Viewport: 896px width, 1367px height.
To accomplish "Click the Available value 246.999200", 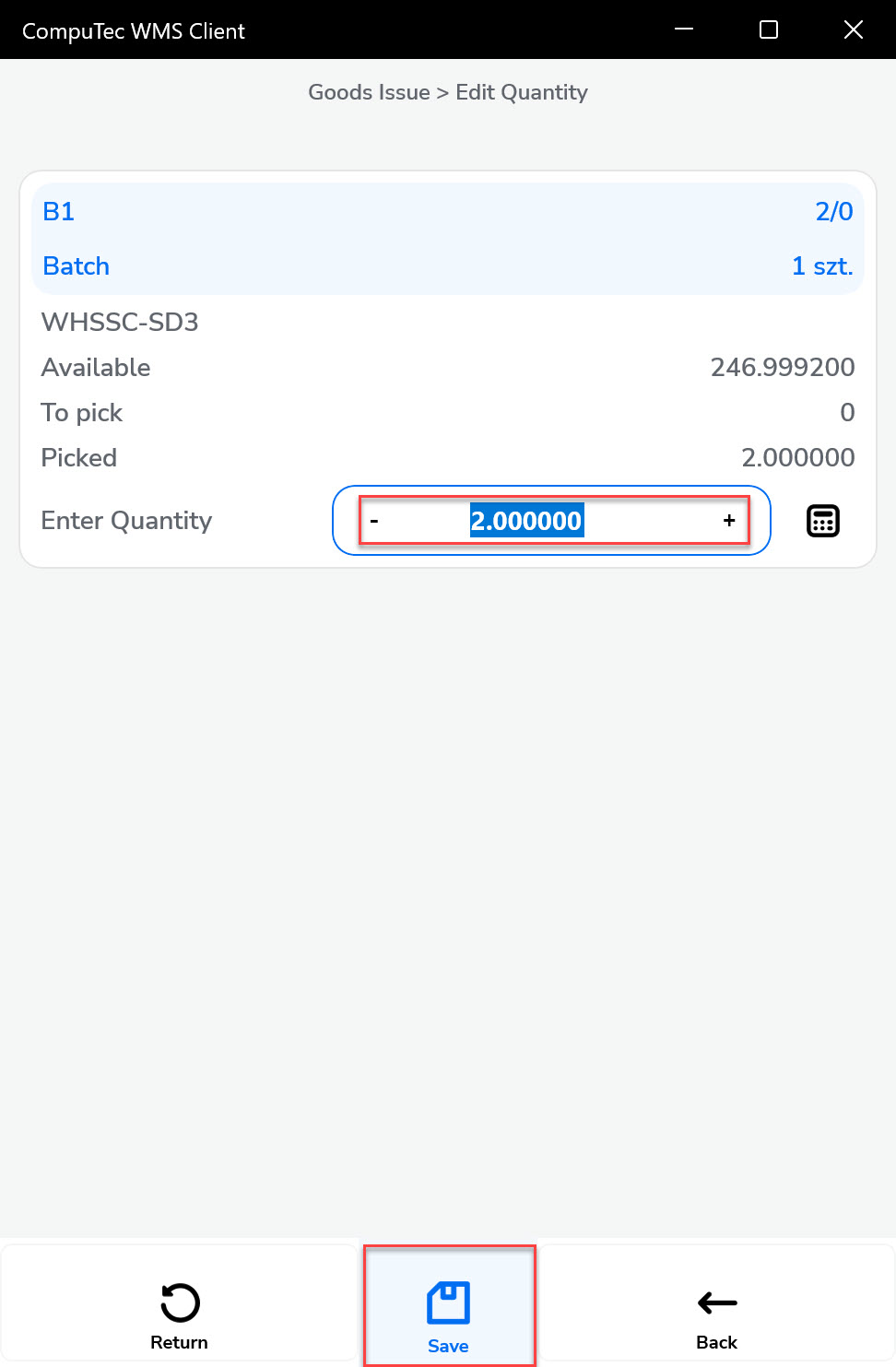I will pos(782,368).
